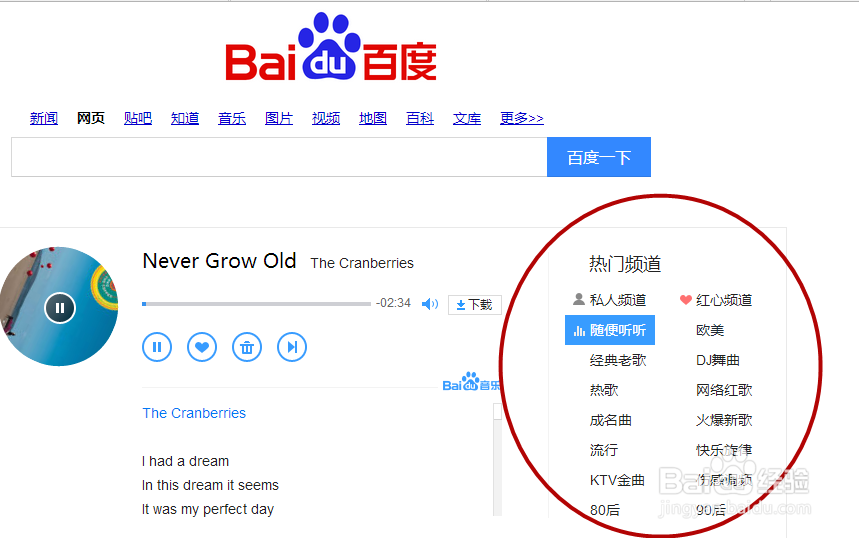
Task: Click the Baidu 音乐 logo
Action: click(471, 382)
